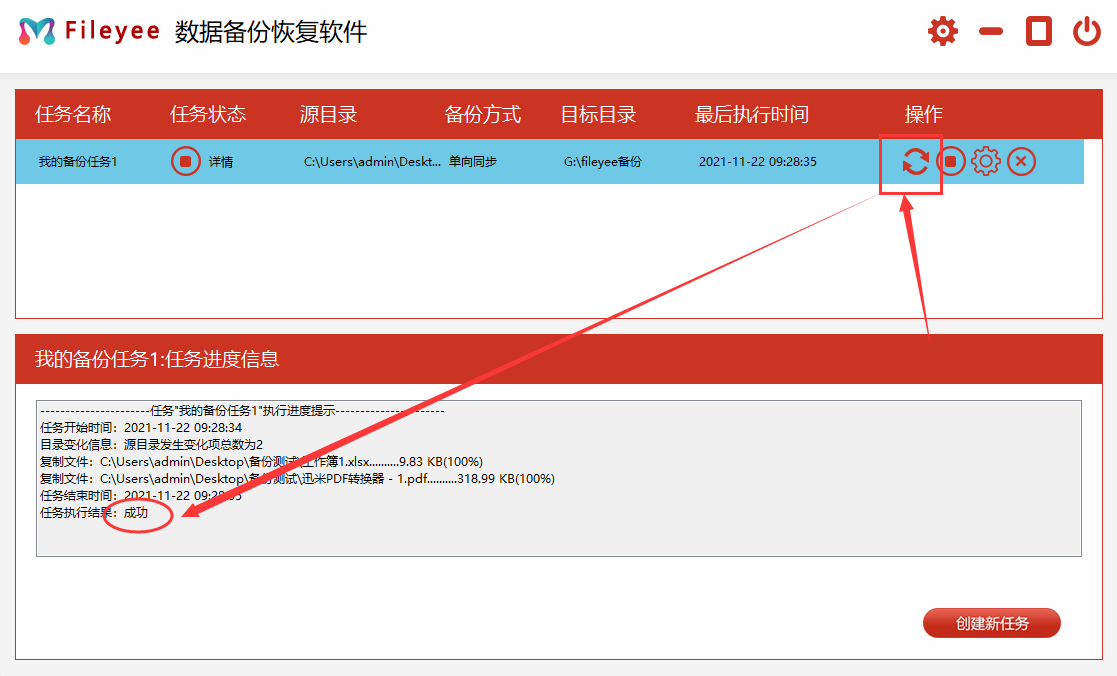
Task: Open the 详情 link for the task
Action: tap(220, 162)
